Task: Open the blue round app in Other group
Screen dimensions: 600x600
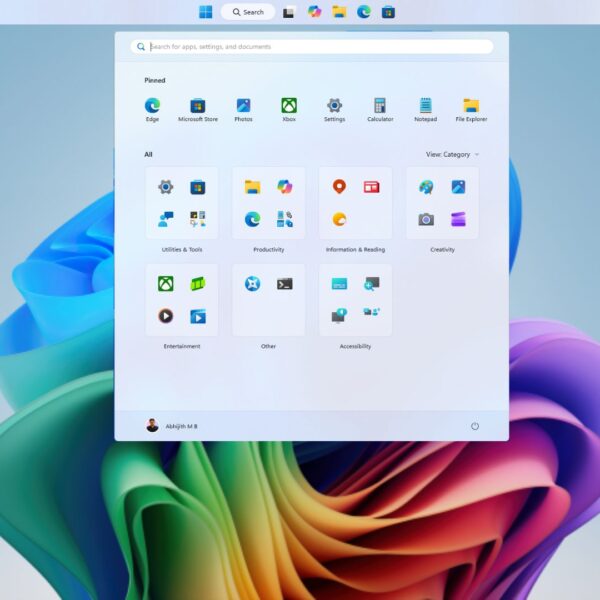Action: (x=253, y=284)
